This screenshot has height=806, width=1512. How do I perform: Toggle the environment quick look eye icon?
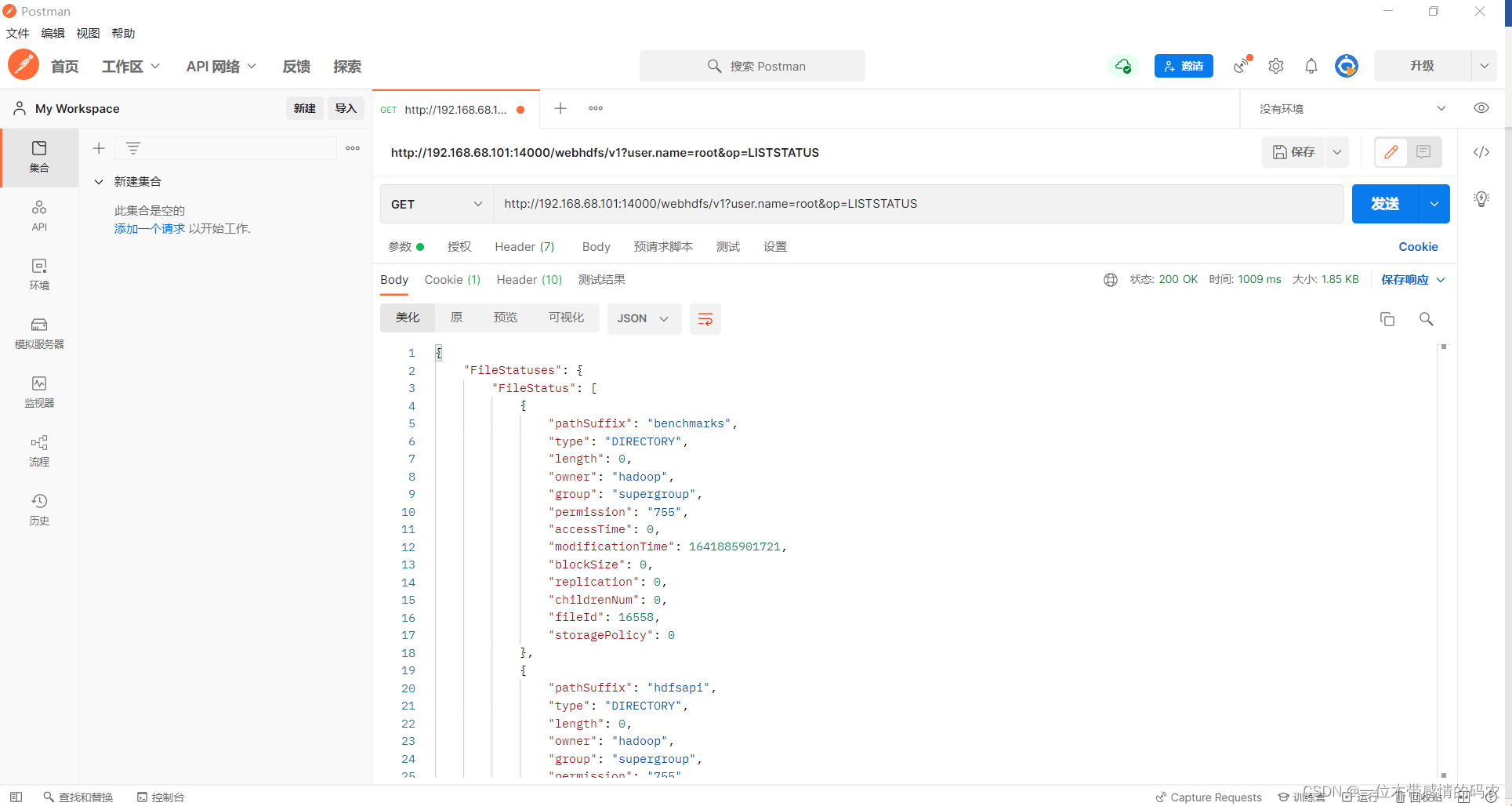(x=1481, y=108)
